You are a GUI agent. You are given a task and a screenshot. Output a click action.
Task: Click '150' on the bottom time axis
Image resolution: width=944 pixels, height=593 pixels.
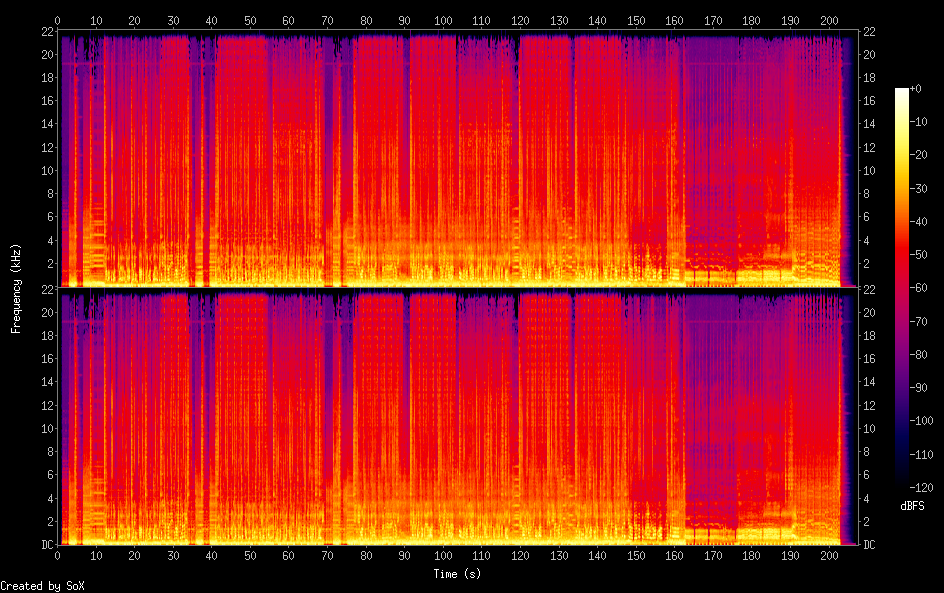(x=636, y=556)
